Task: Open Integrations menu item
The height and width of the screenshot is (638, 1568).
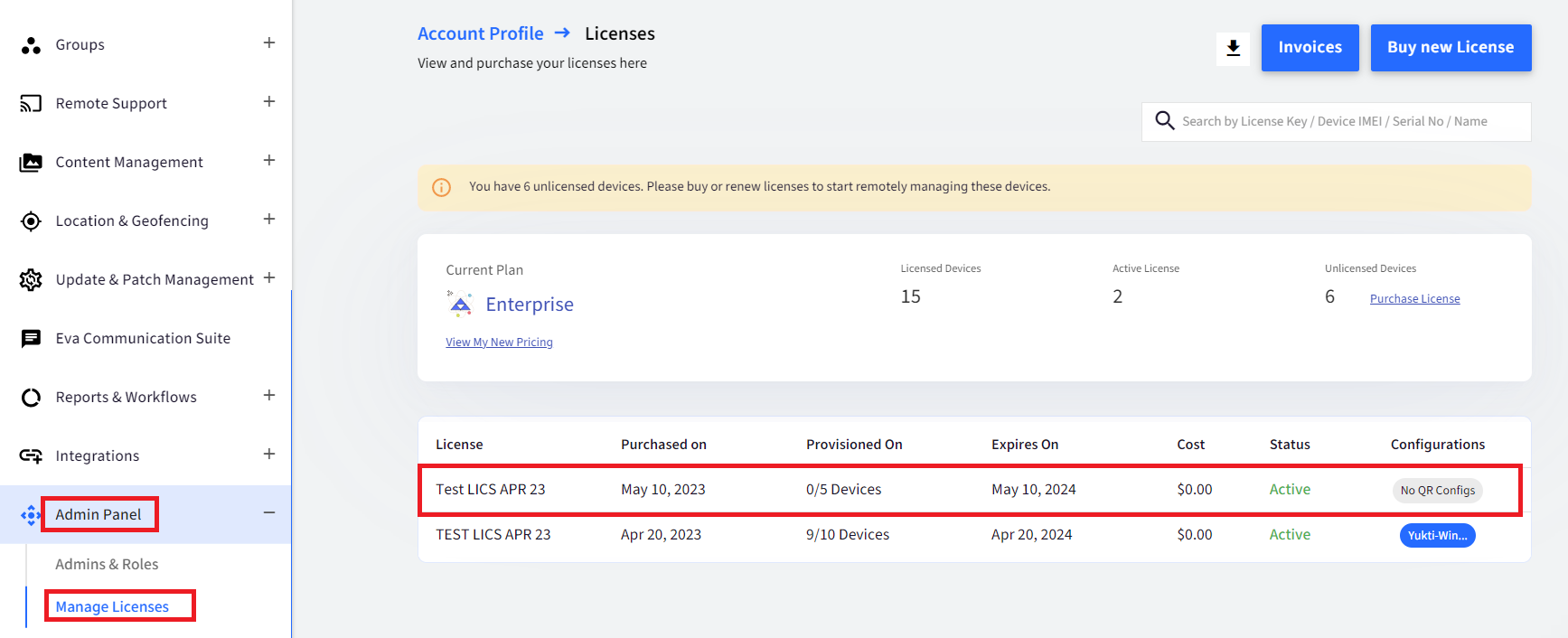Action: coord(98,456)
